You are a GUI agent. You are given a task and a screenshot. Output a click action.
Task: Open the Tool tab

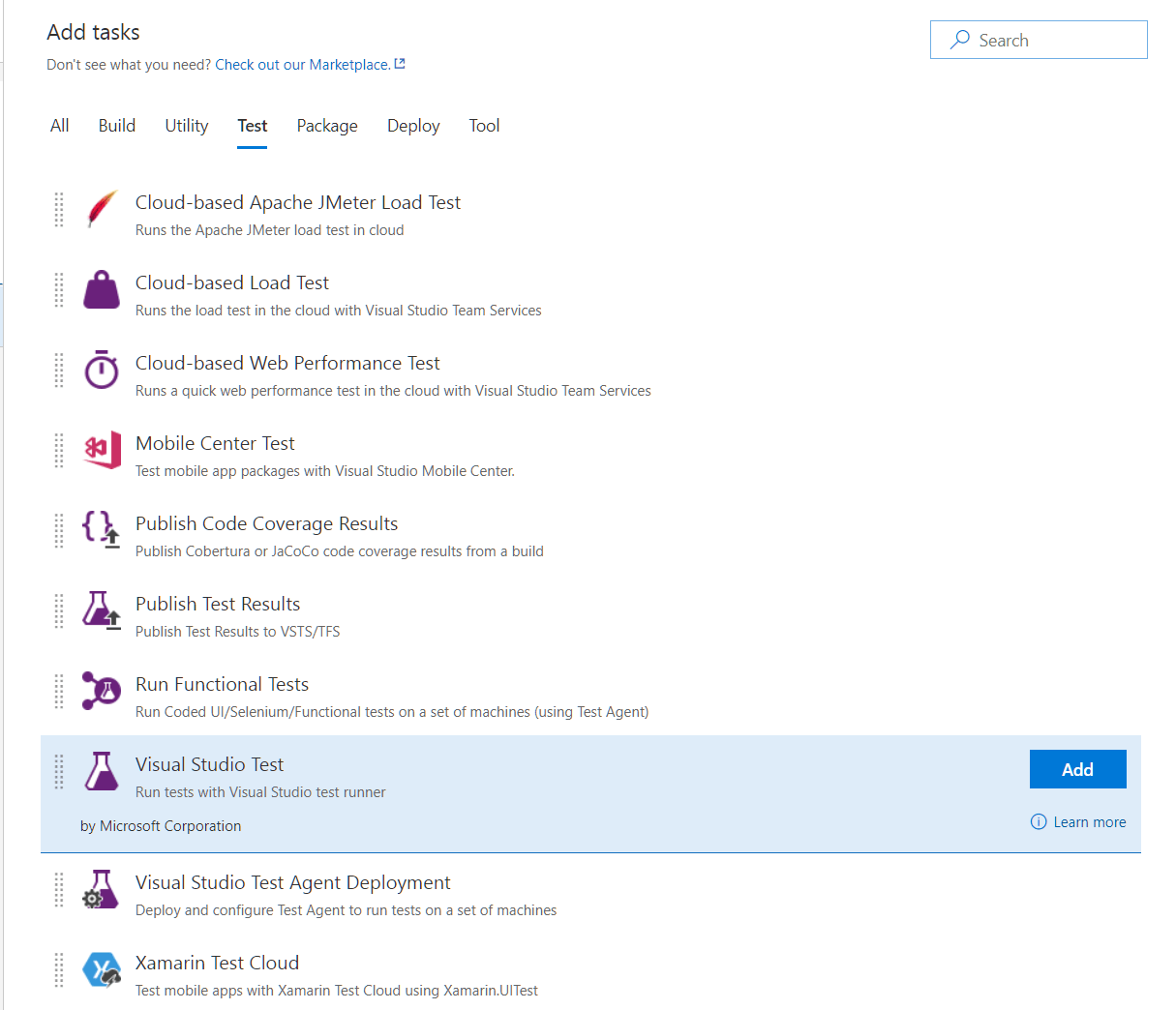pyautogui.click(x=484, y=126)
